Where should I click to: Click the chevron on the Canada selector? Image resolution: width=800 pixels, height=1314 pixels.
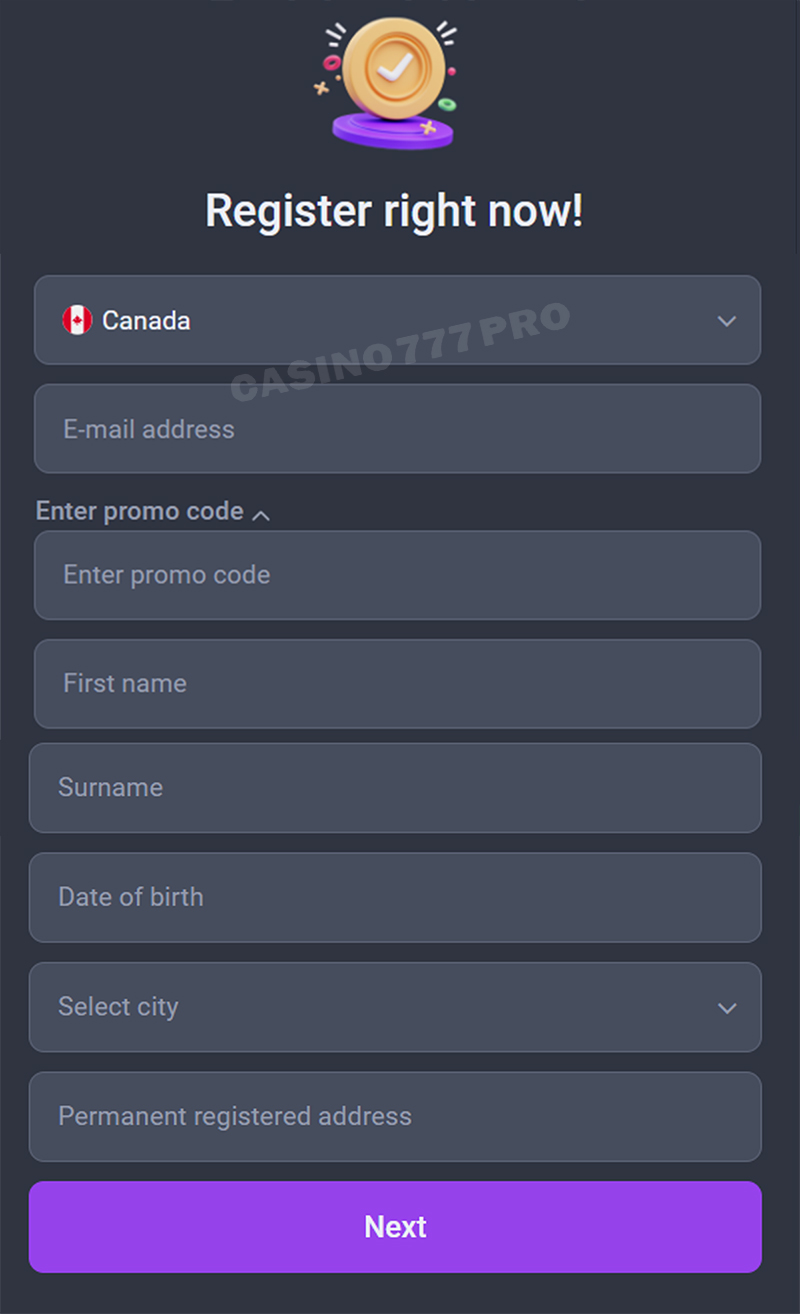point(727,321)
